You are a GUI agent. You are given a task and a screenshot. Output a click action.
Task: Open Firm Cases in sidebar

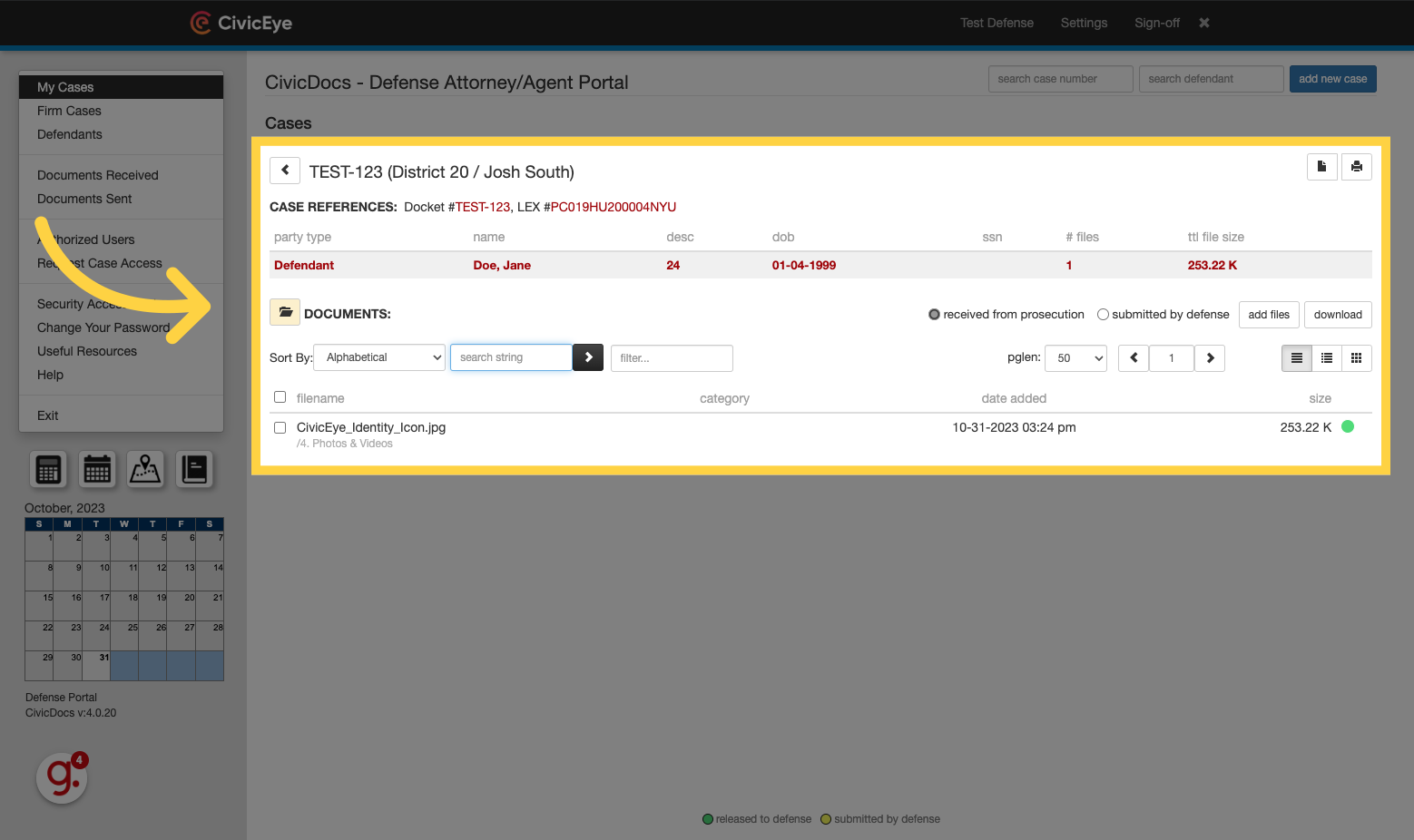tap(69, 111)
